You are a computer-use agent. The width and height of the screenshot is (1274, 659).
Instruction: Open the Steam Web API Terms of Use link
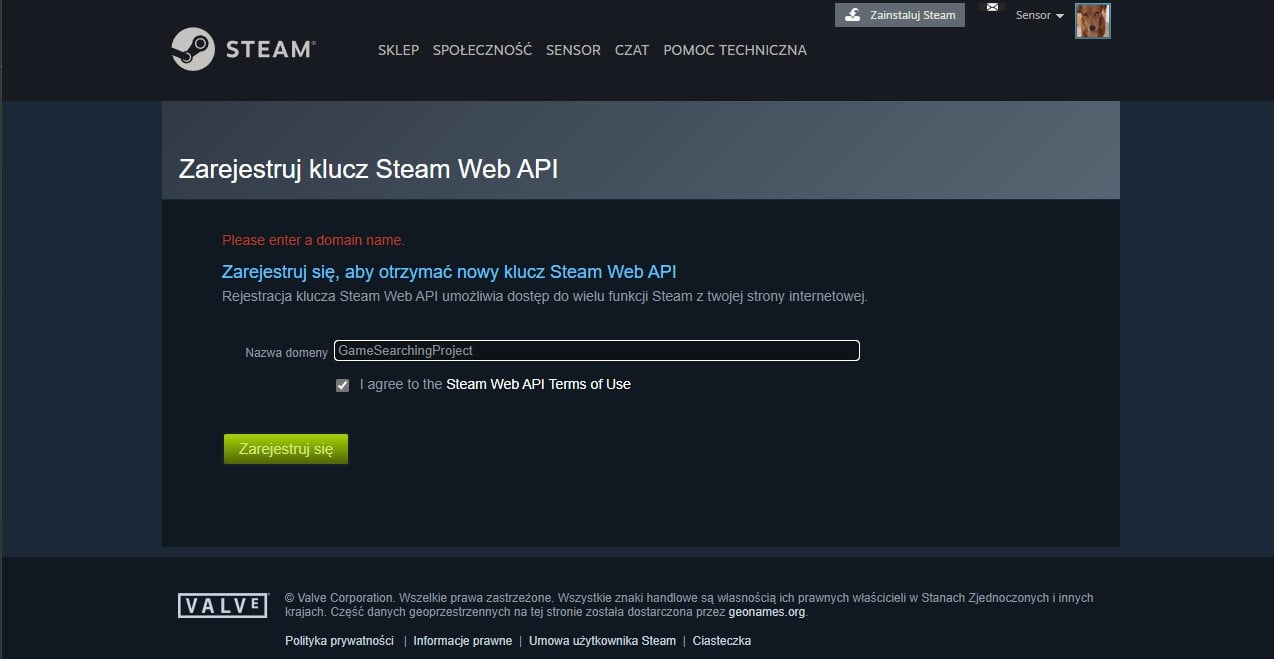pyautogui.click(x=538, y=384)
